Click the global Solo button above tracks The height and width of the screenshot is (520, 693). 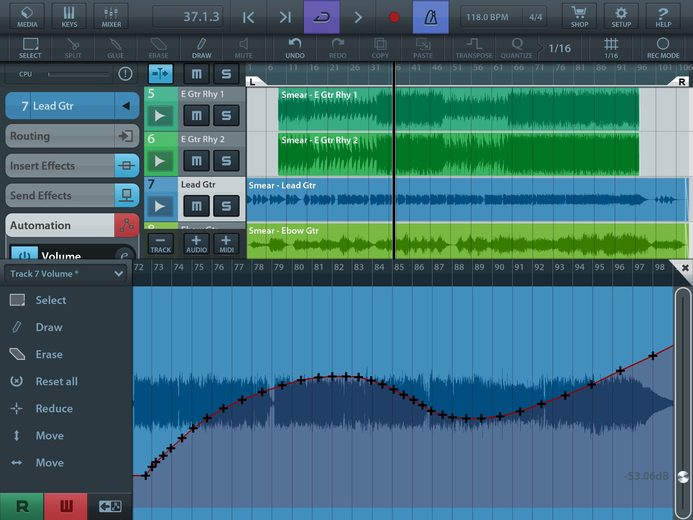226,74
